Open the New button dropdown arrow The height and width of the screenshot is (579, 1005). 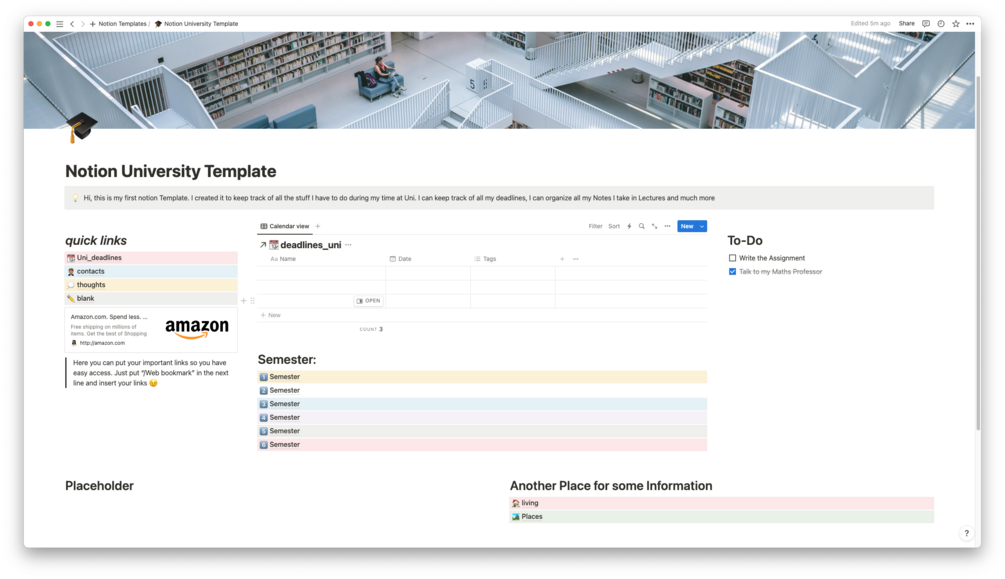702,226
